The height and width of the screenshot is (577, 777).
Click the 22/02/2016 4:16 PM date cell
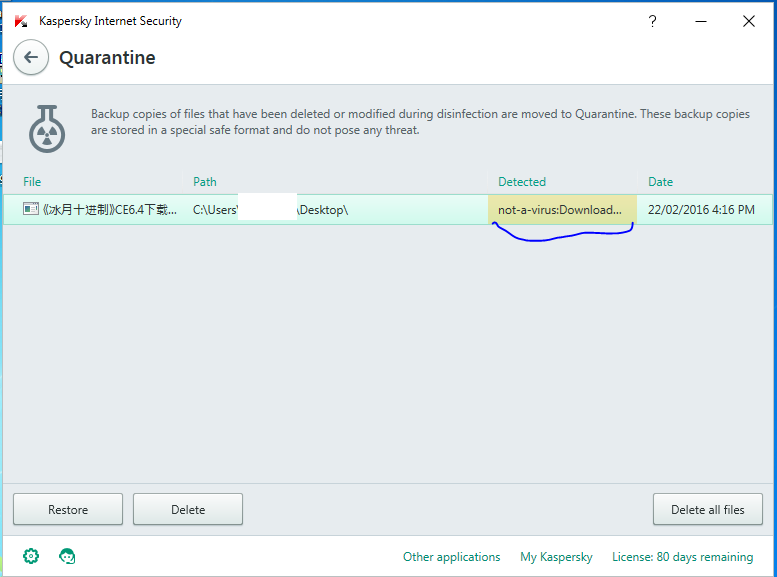click(x=701, y=210)
